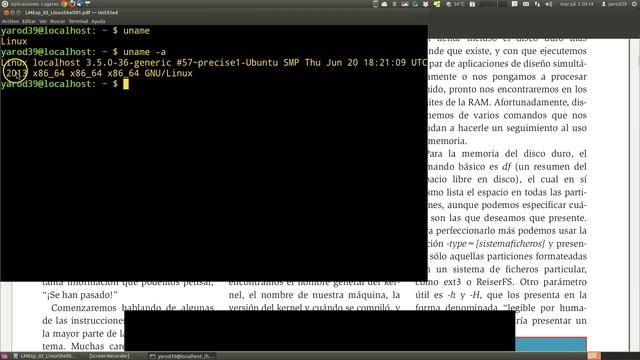Screen dimensions: 640x360
Task: Close the window with orange close button
Action: click(x=6, y=13)
